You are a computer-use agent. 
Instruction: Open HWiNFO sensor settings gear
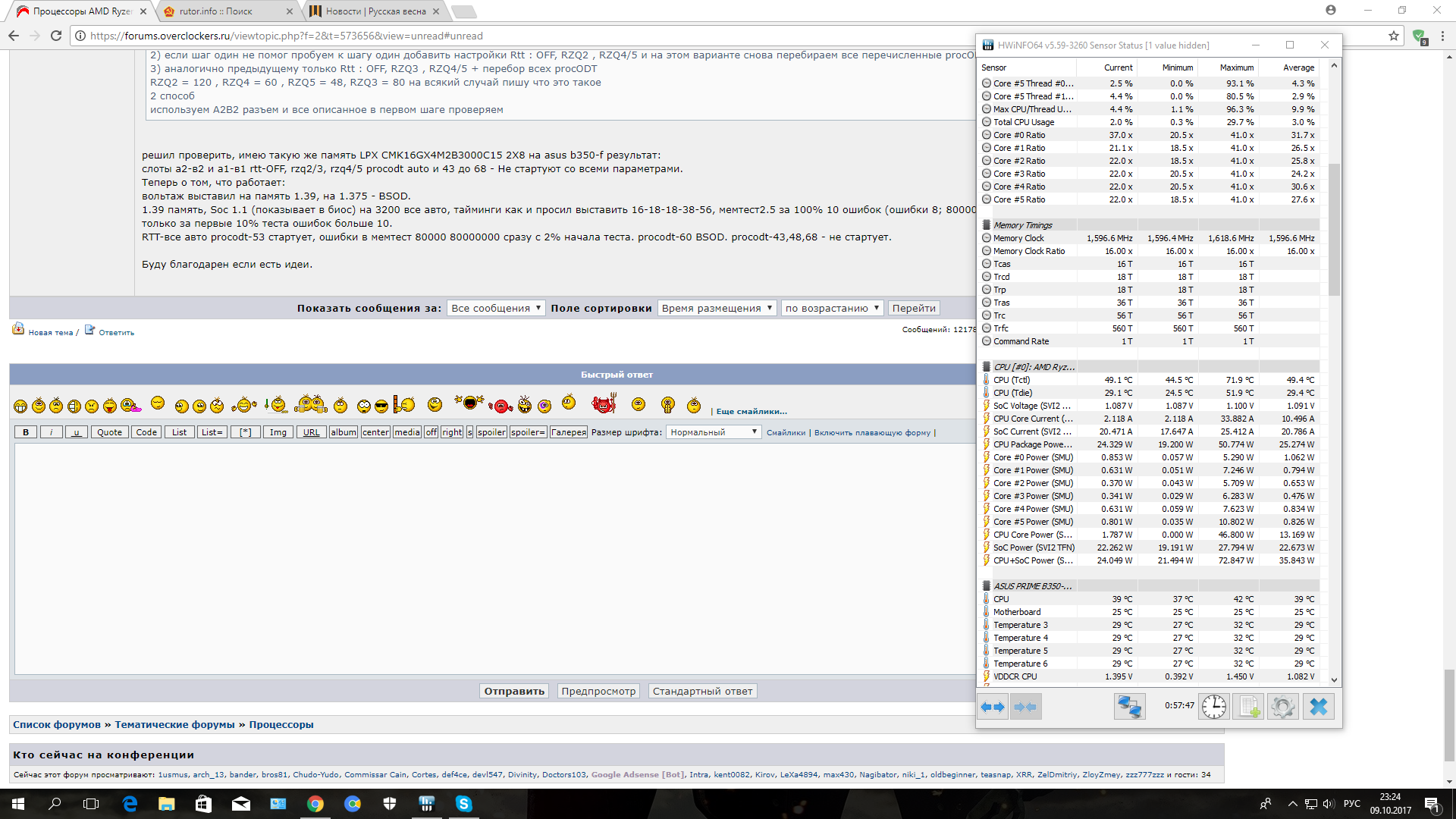pyautogui.click(x=1283, y=707)
